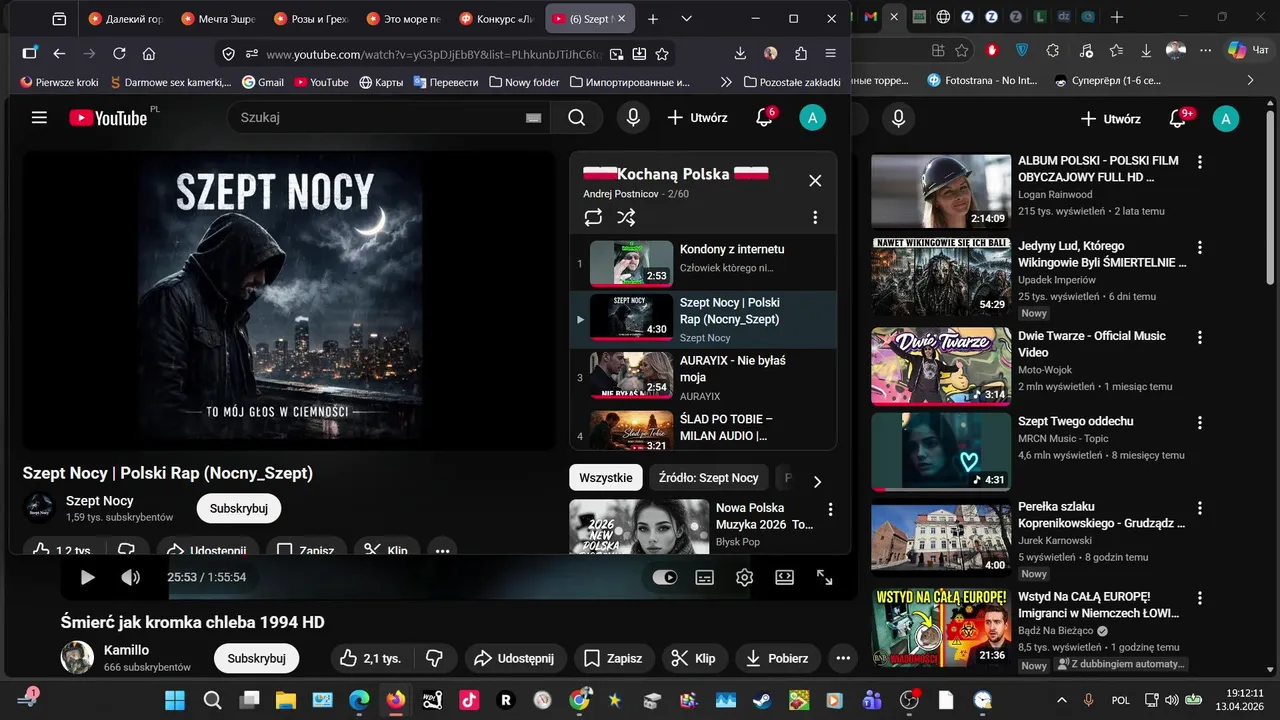Open the Szept Nocy channel name link

[x=99, y=501]
